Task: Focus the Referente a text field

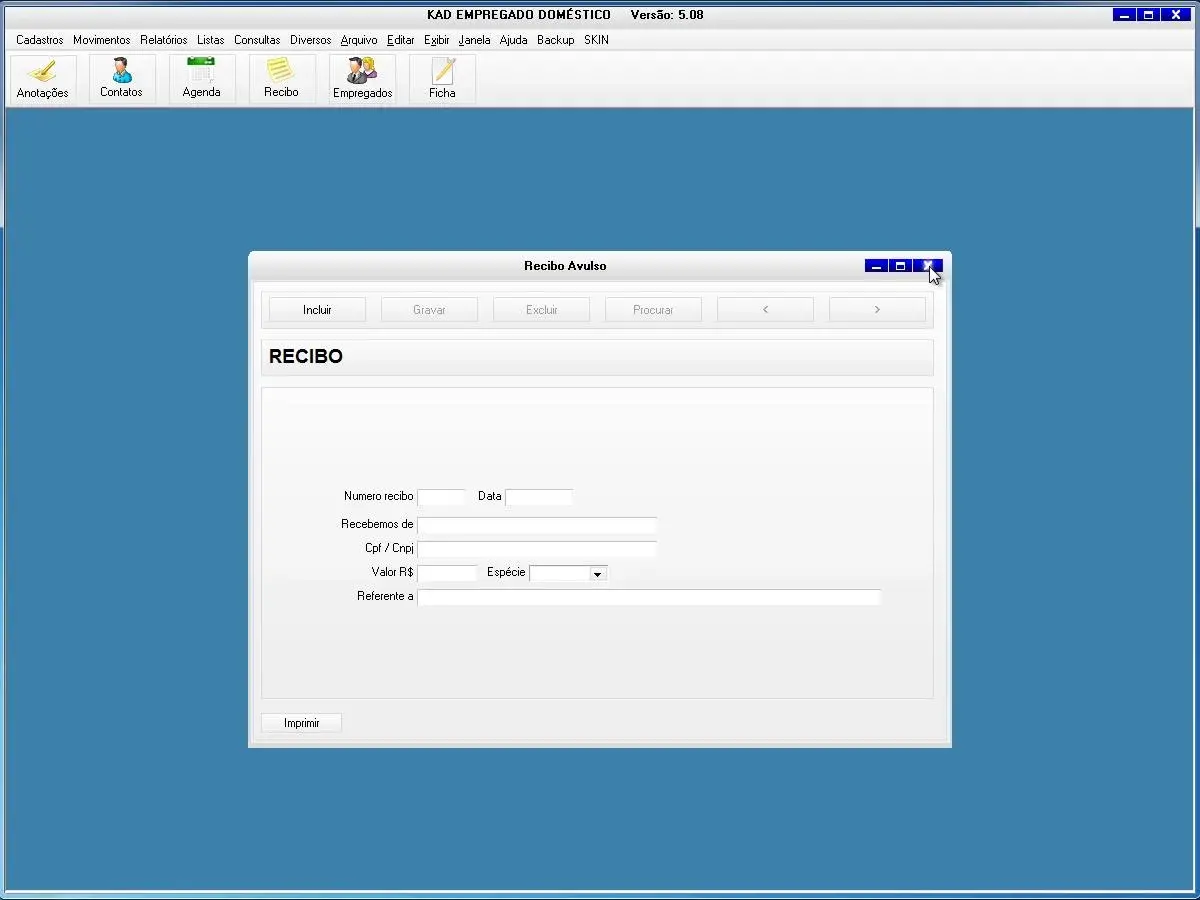Action: (x=648, y=598)
